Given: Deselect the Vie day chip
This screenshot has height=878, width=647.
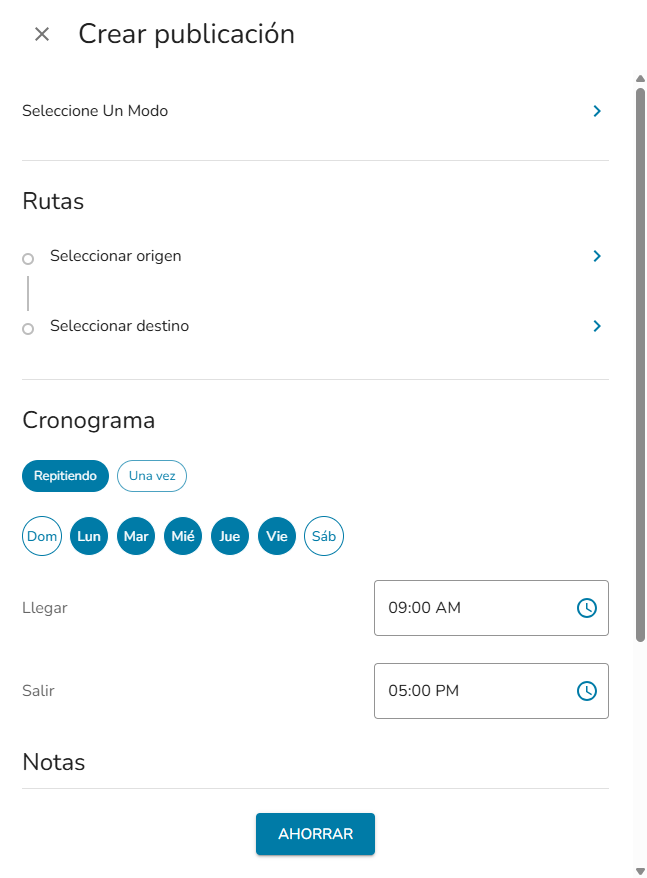Looking at the screenshot, I should pyautogui.click(x=276, y=536).
